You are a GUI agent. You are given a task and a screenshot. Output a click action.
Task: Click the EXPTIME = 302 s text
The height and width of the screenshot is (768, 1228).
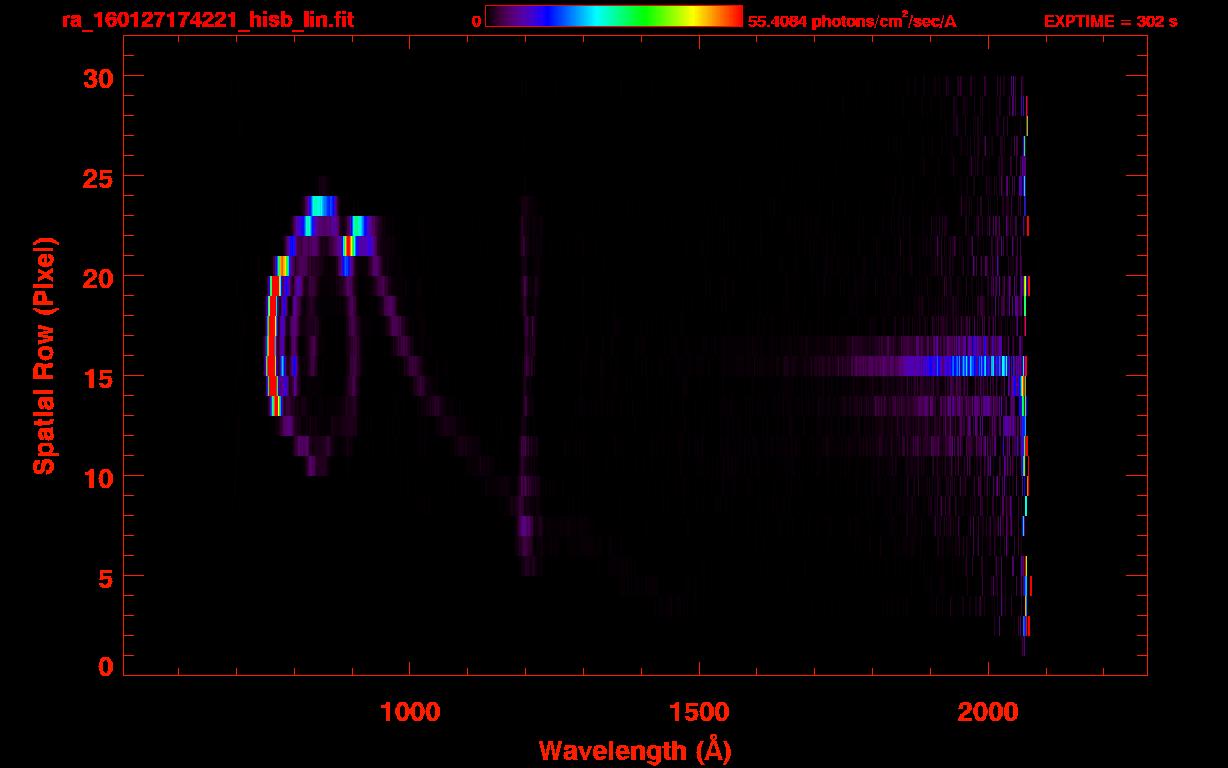click(x=1110, y=21)
